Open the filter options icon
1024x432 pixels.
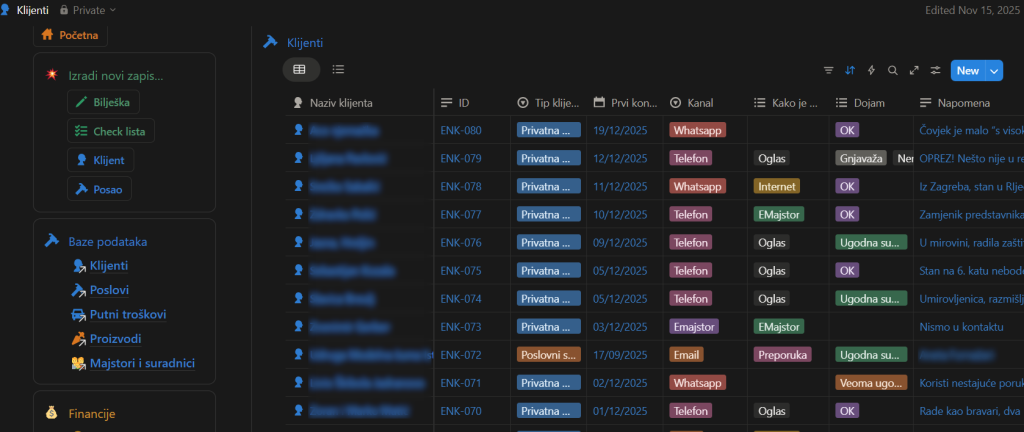(x=828, y=70)
